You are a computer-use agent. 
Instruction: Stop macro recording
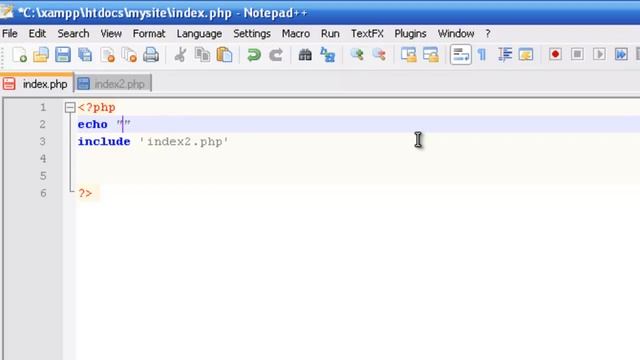(x=577, y=54)
